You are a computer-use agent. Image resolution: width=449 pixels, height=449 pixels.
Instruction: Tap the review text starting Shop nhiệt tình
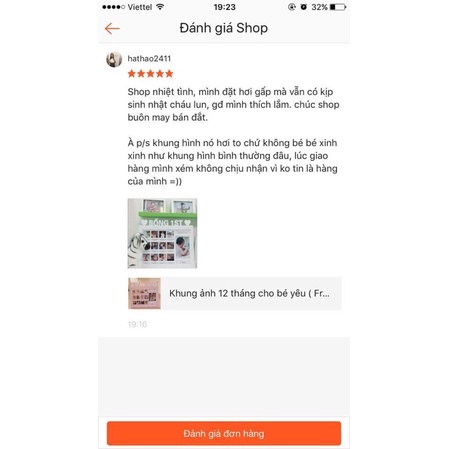[233, 104]
